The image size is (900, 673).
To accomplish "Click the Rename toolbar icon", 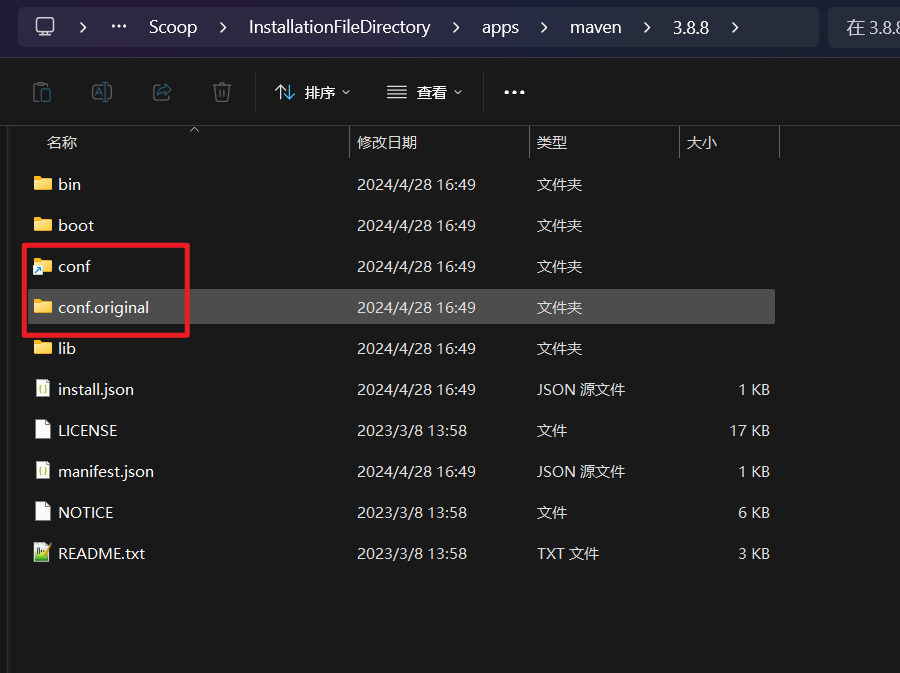I will point(102,92).
